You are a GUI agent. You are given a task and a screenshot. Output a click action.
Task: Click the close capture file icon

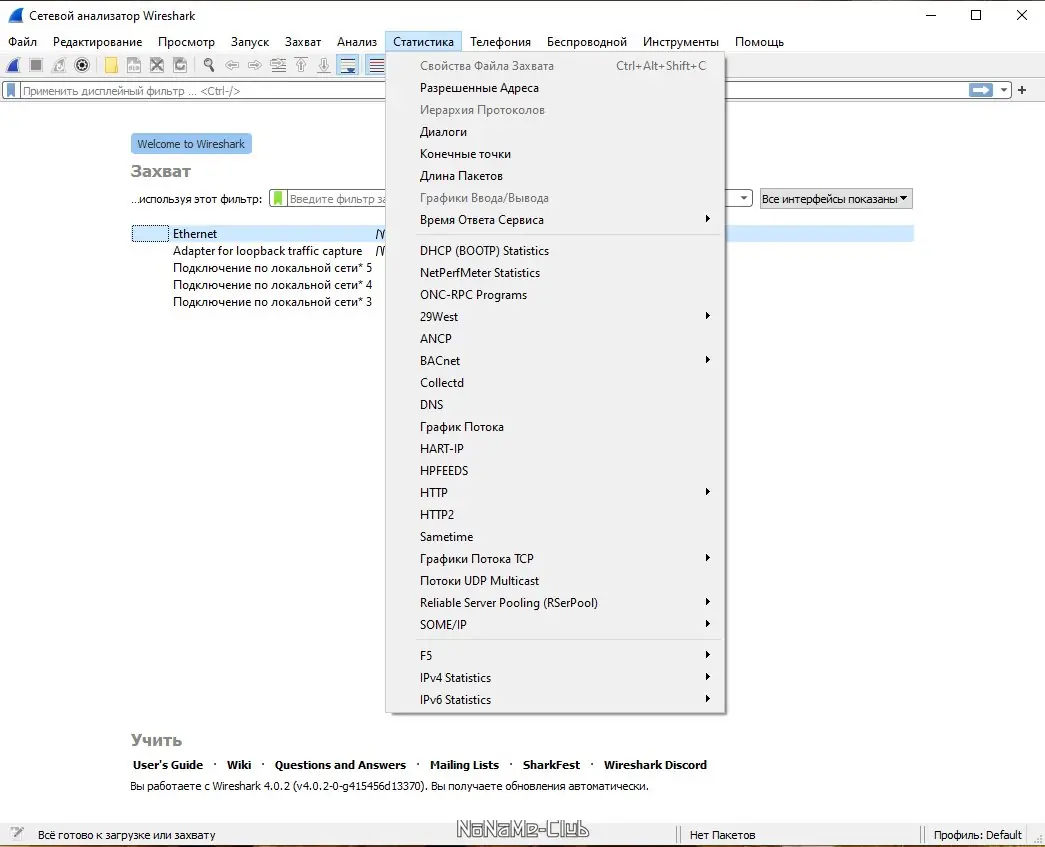click(157, 65)
